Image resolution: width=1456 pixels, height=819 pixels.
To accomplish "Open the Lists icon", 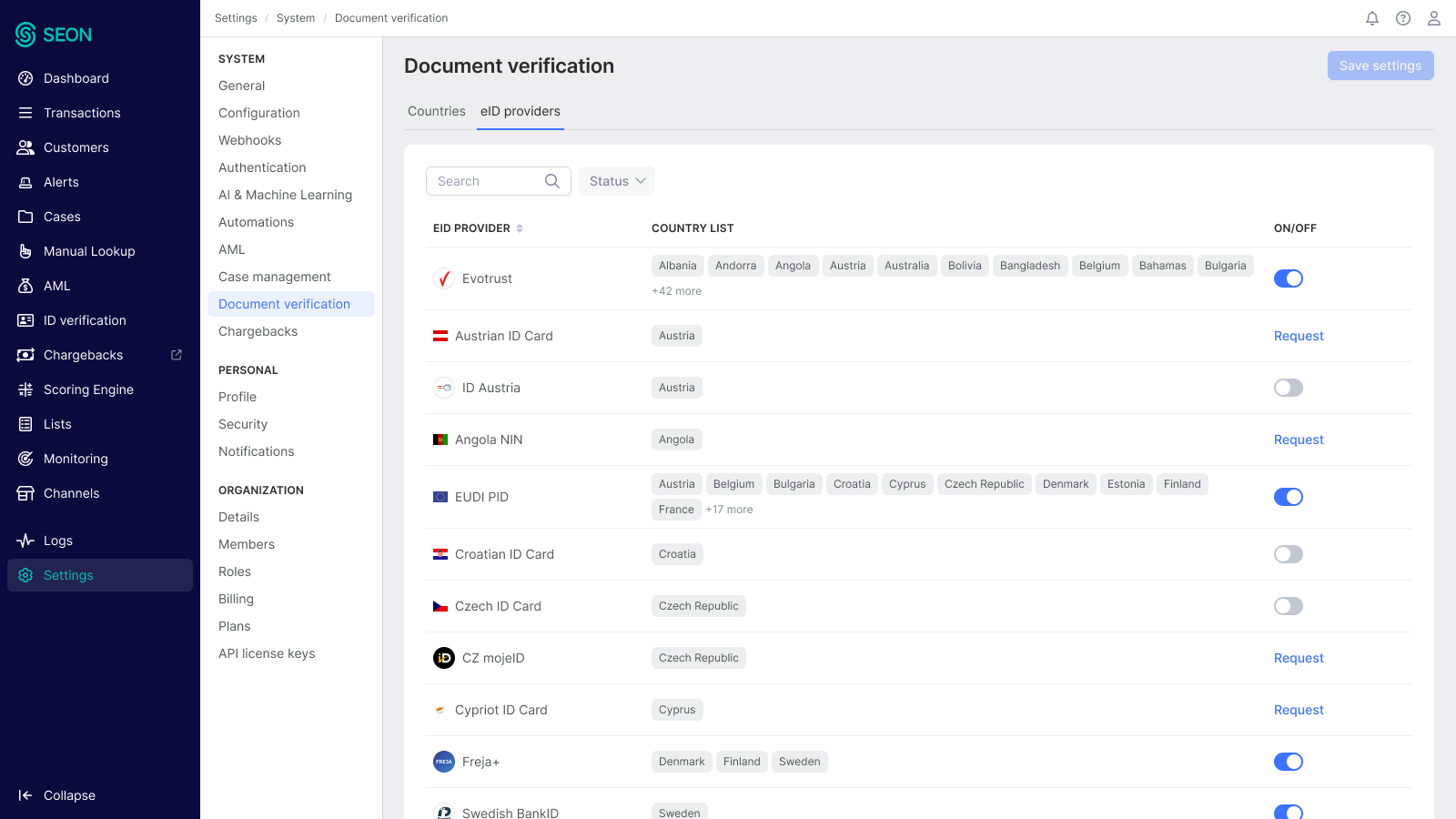I will 25,424.
